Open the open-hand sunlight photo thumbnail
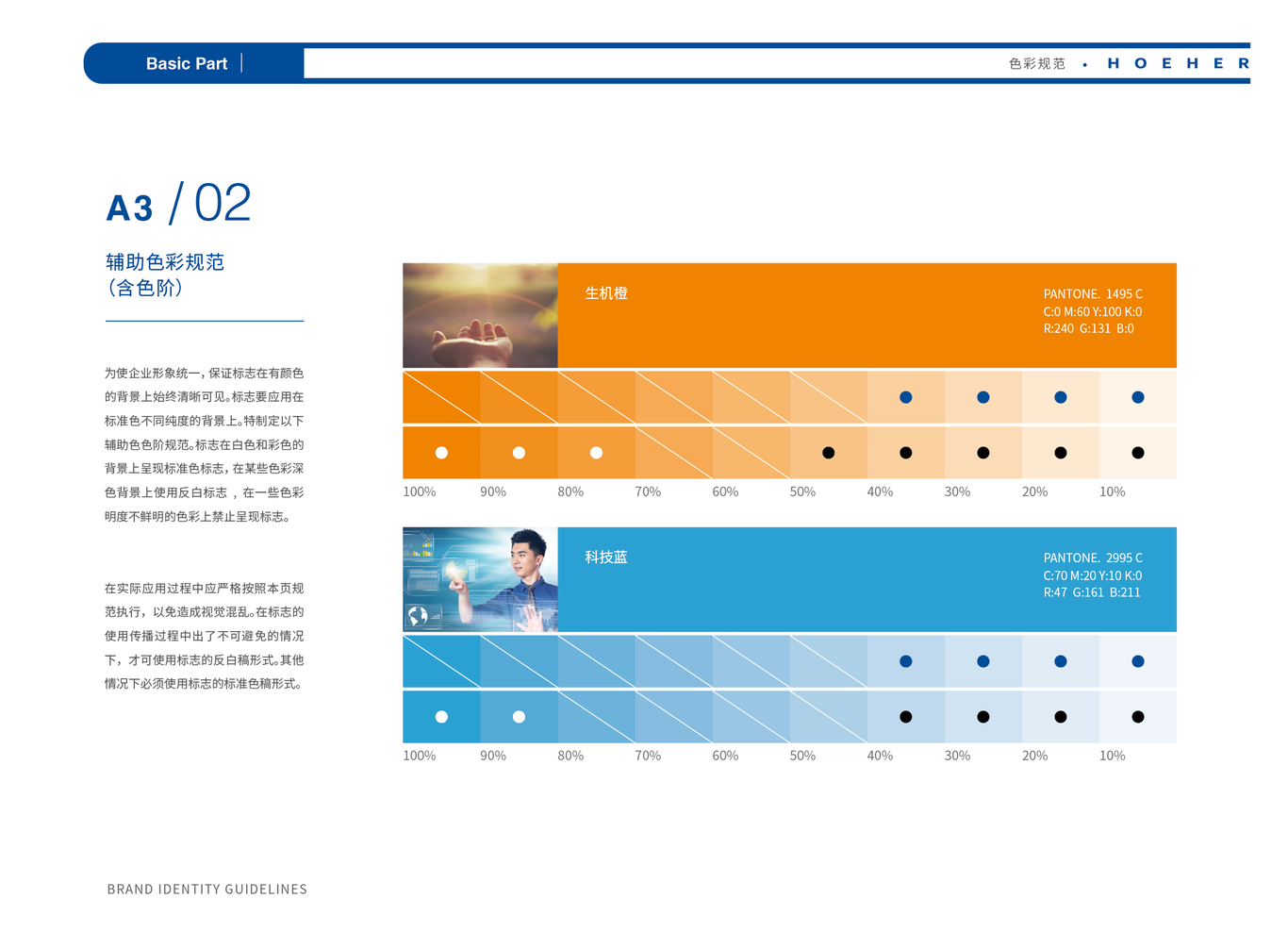 (x=480, y=315)
